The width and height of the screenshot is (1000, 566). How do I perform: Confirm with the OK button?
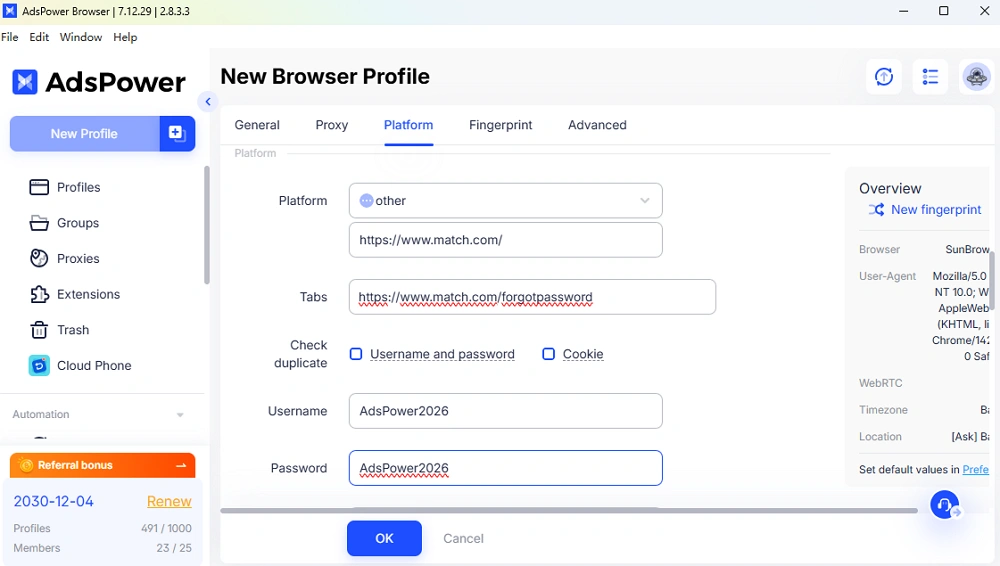[385, 538]
